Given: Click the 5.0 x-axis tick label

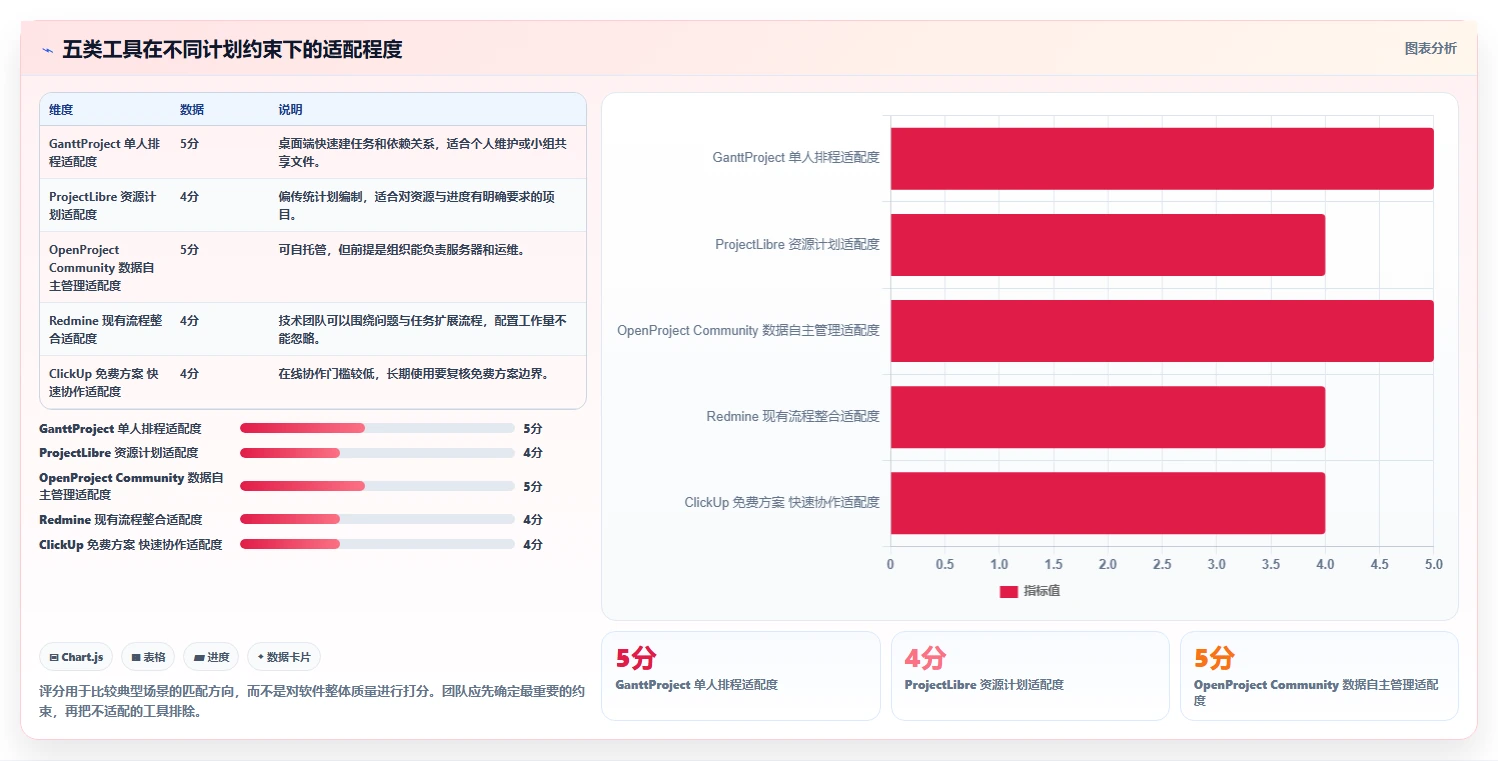Looking at the screenshot, I should point(1433,565).
